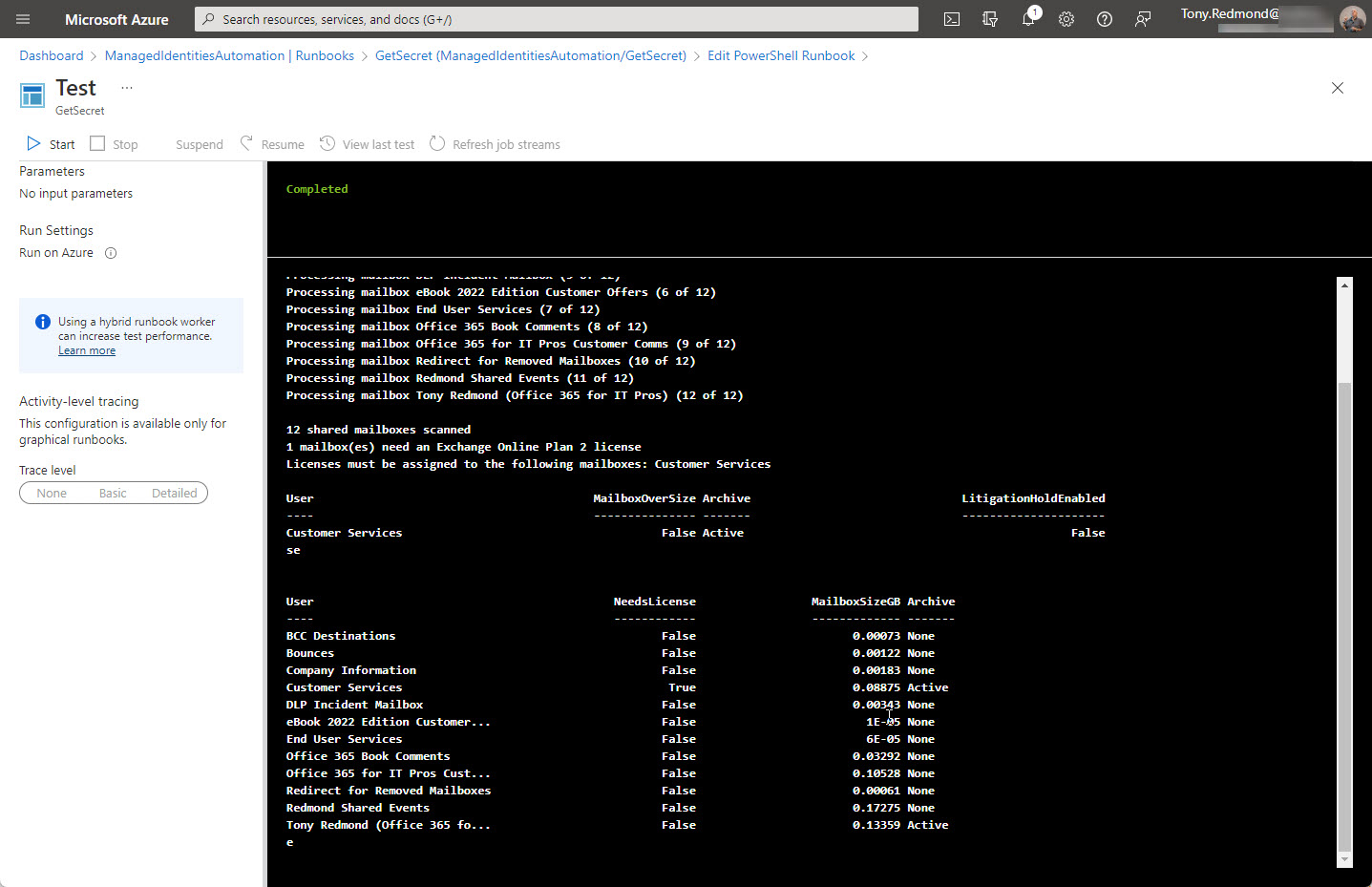Screen dimensions: 1372x887
Task: Open the portal settings gear
Action: click(x=1066, y=18)
